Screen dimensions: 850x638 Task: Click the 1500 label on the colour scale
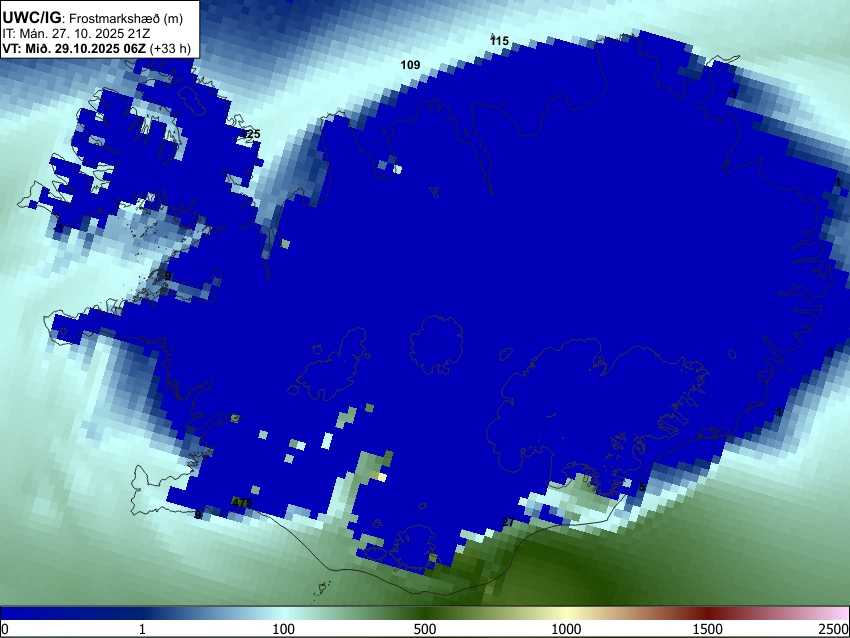708,629
